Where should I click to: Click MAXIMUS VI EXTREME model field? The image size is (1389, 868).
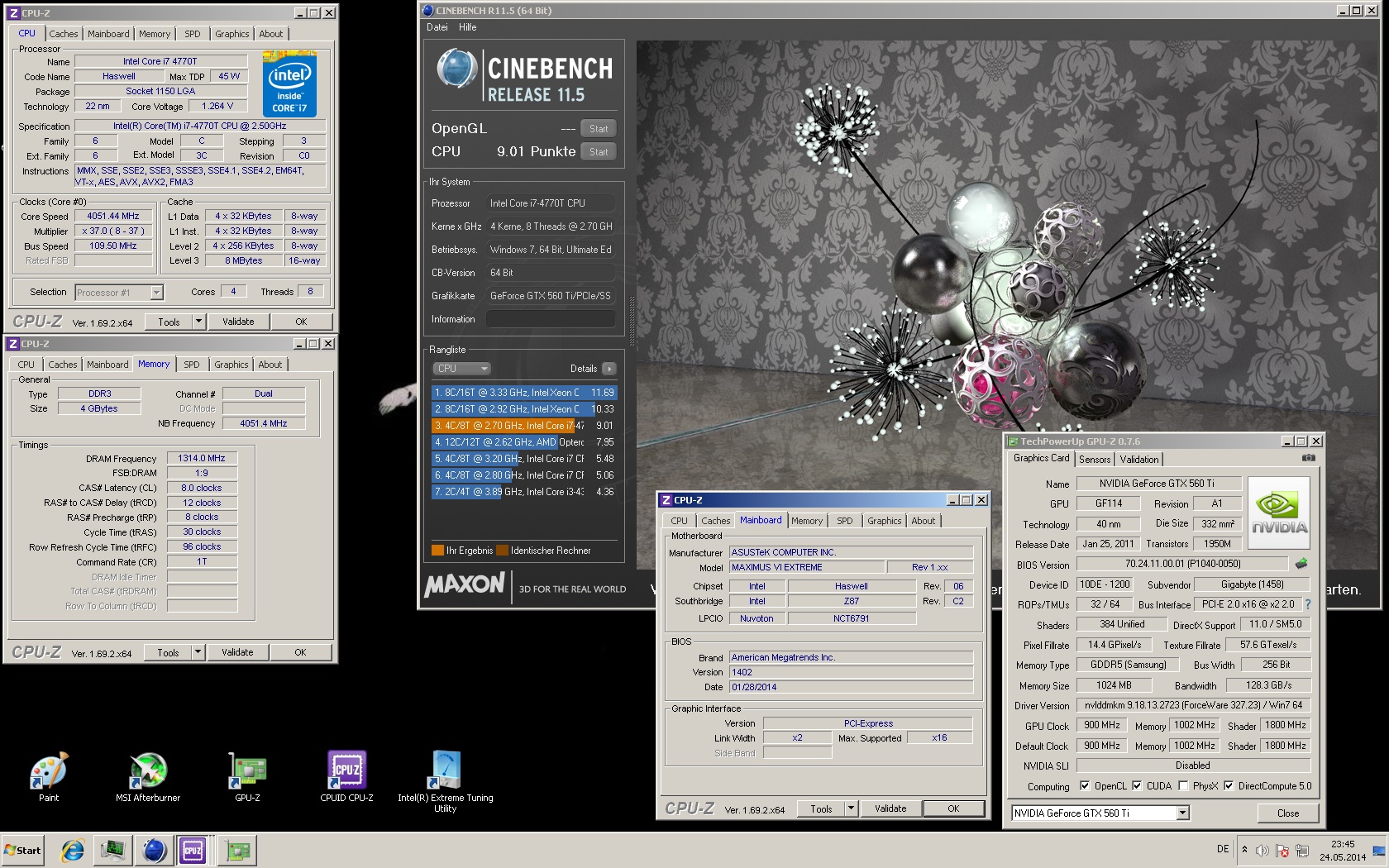click(806, 567)
